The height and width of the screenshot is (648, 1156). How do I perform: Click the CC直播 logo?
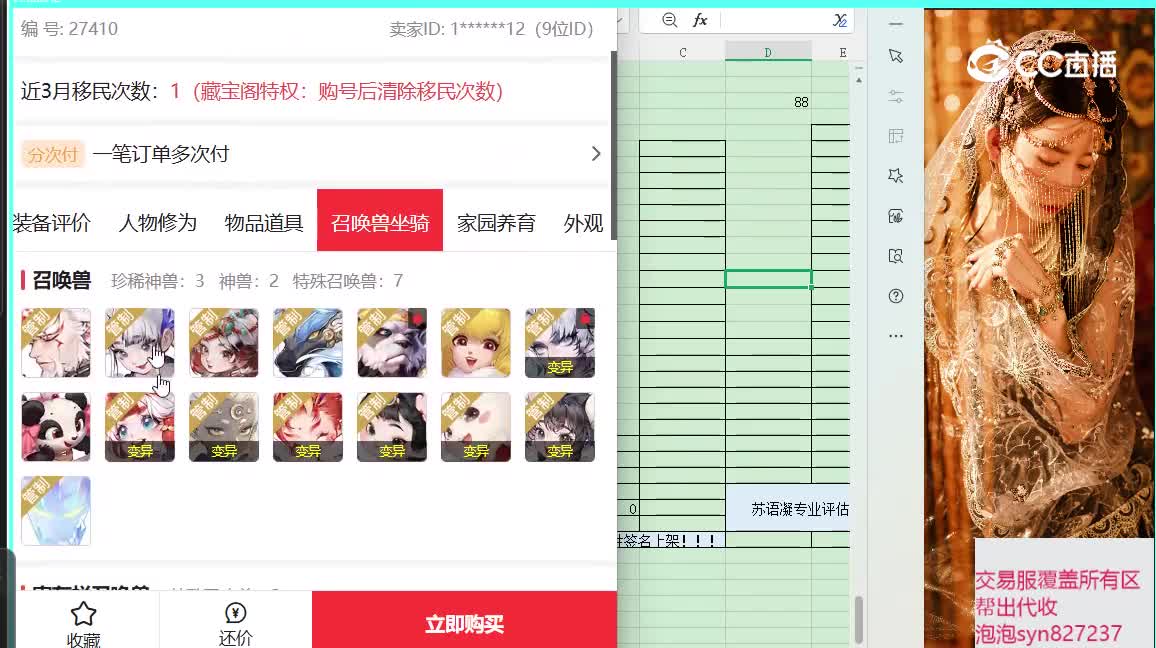pos(1042,61)
